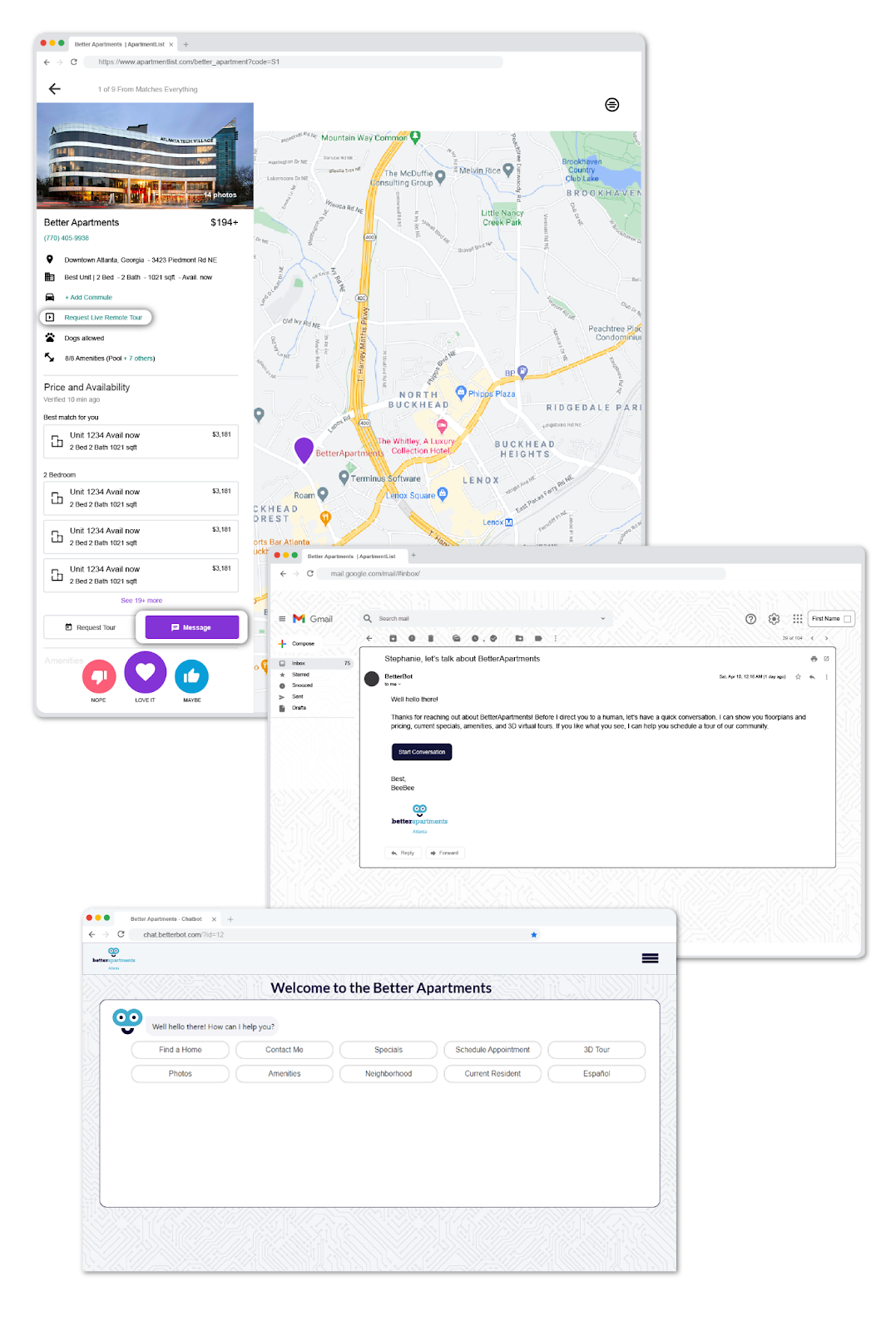The image size is (896, 1331).
Task: Open Gmail main menu hamburger icon
Action: (282, 619)
